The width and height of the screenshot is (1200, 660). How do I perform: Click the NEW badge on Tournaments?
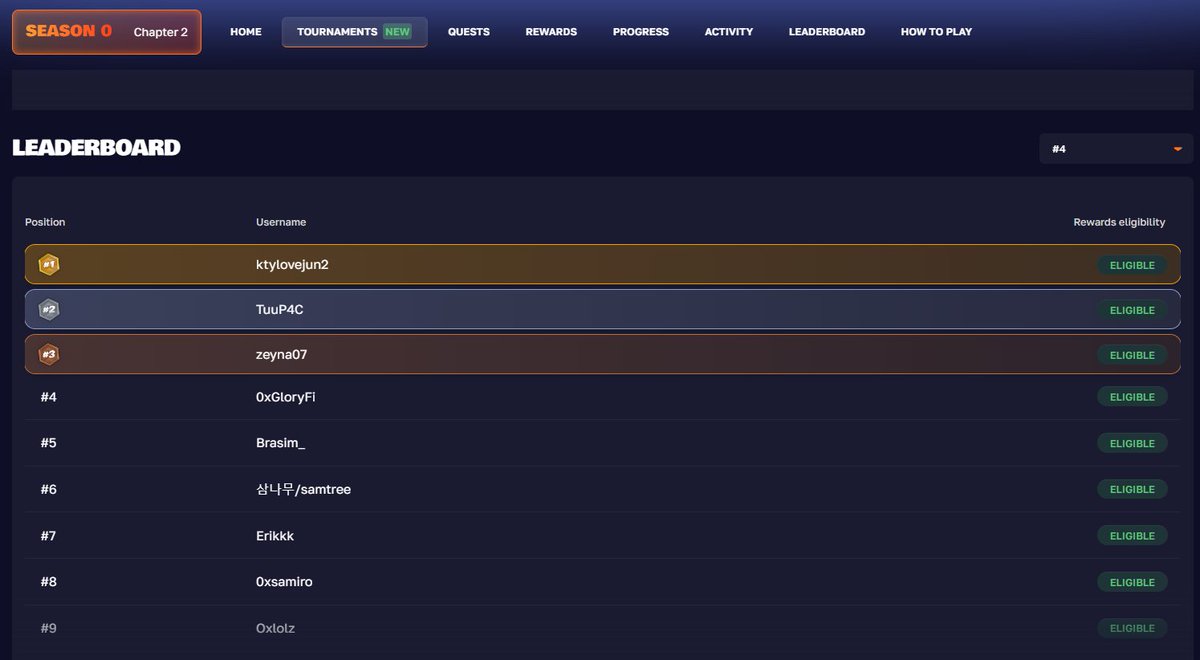click(398, 32)
